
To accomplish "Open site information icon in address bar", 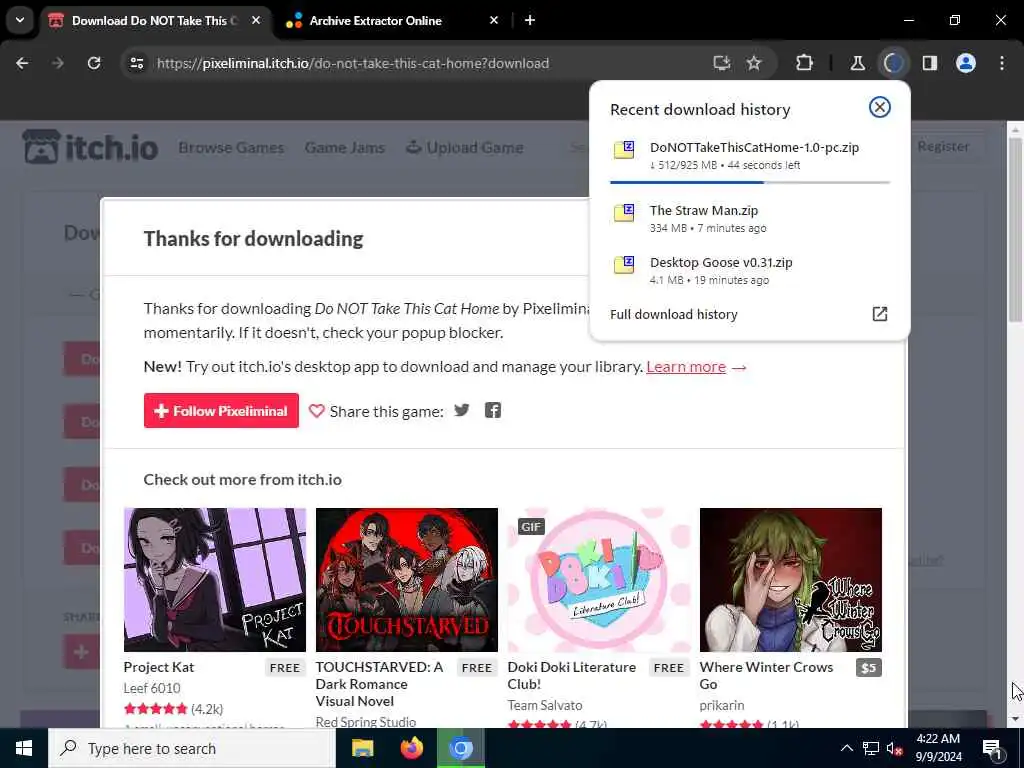I will [x=136, y=63].
